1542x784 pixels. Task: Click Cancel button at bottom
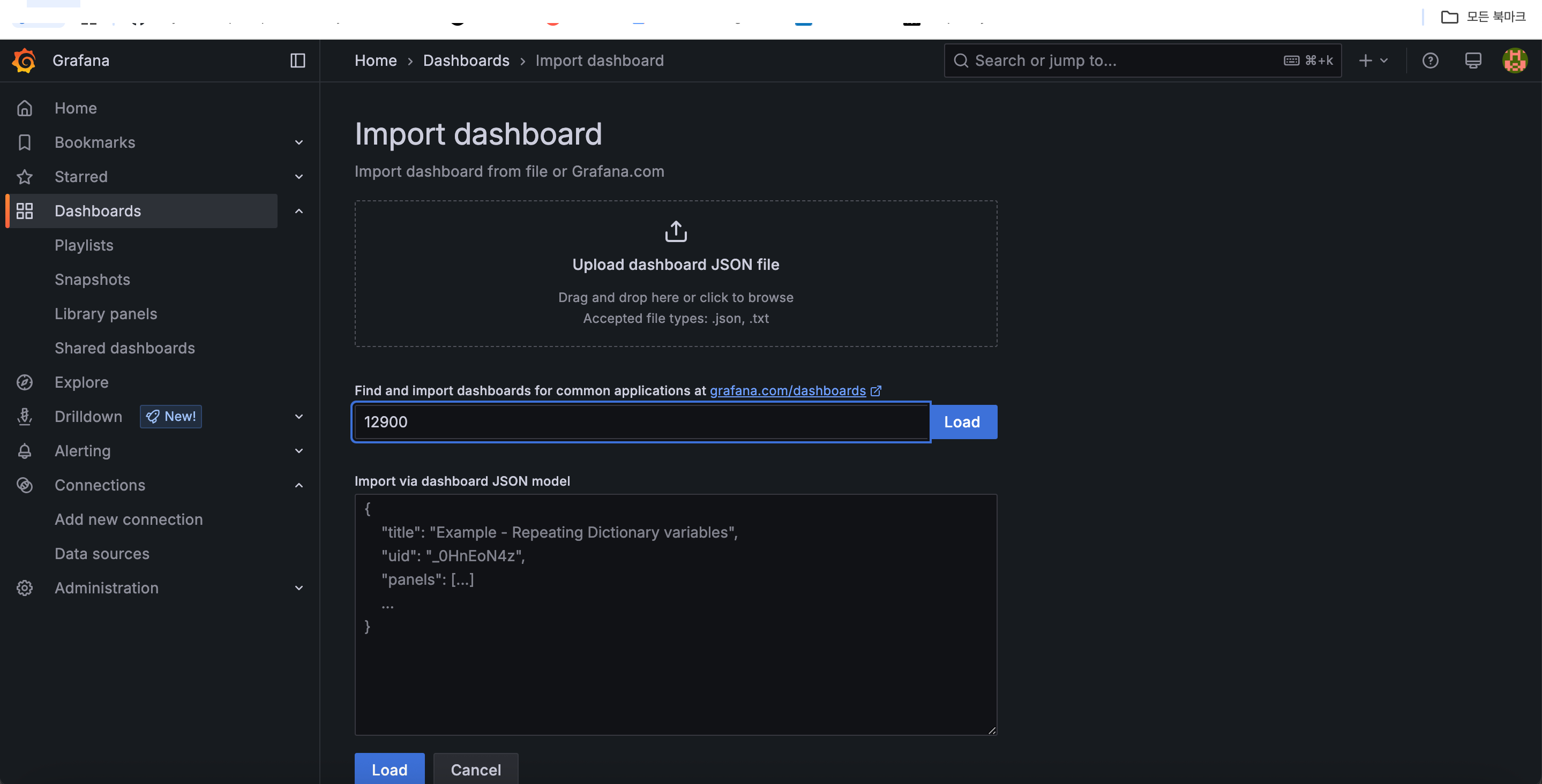pos(475,769)
